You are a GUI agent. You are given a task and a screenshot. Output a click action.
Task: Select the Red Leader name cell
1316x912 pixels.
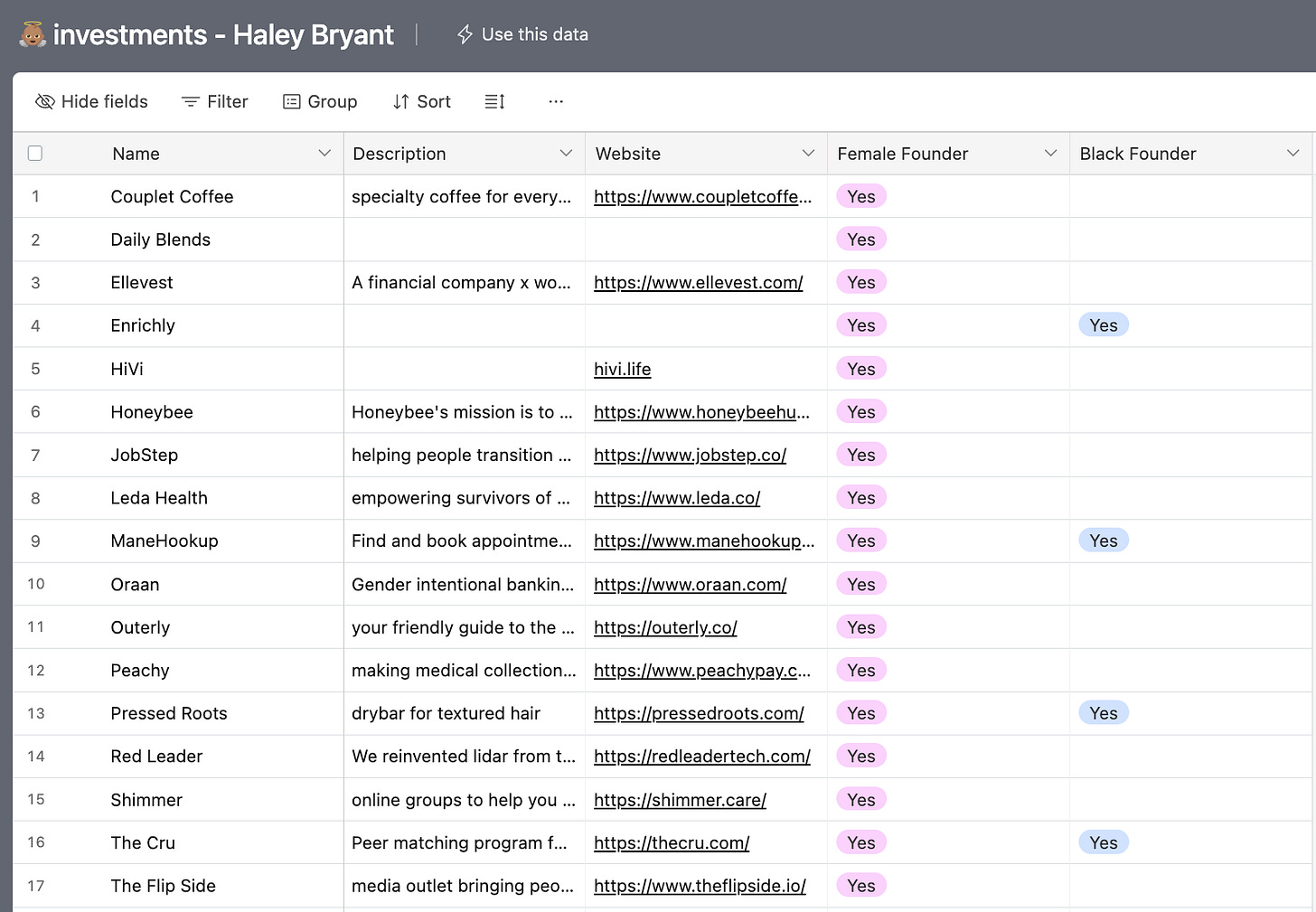click(x=223, y=756)
